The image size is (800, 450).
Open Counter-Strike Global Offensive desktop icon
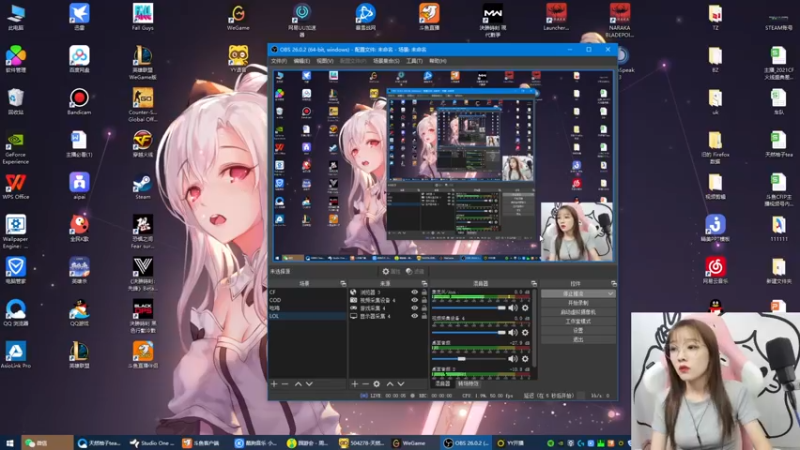(142, 105)
